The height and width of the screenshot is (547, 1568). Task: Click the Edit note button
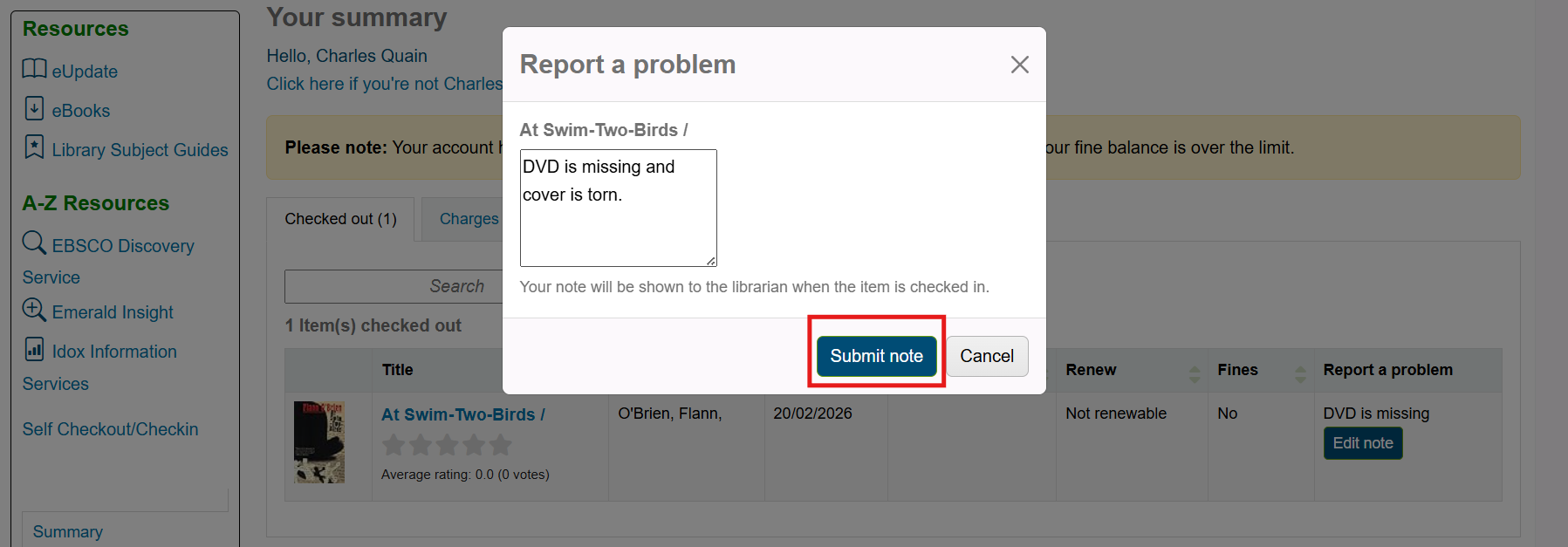[x=1362, y=443]
